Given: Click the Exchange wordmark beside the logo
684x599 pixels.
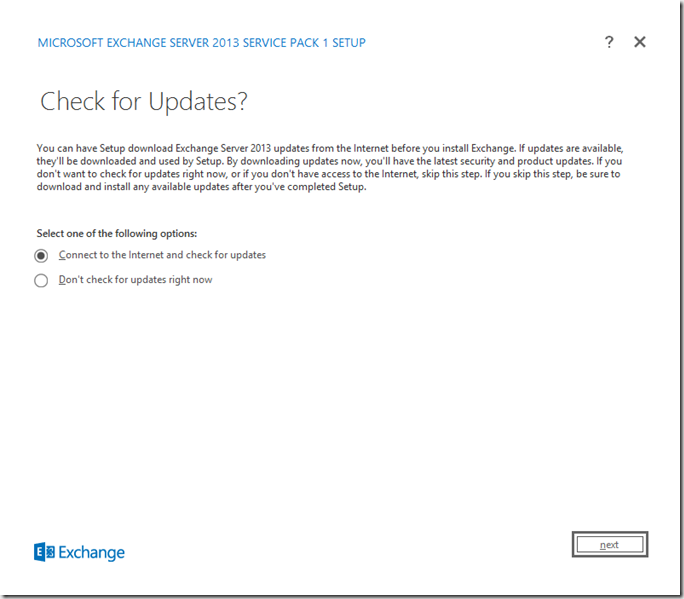Looking at the screenshot, I should [91, 552].
